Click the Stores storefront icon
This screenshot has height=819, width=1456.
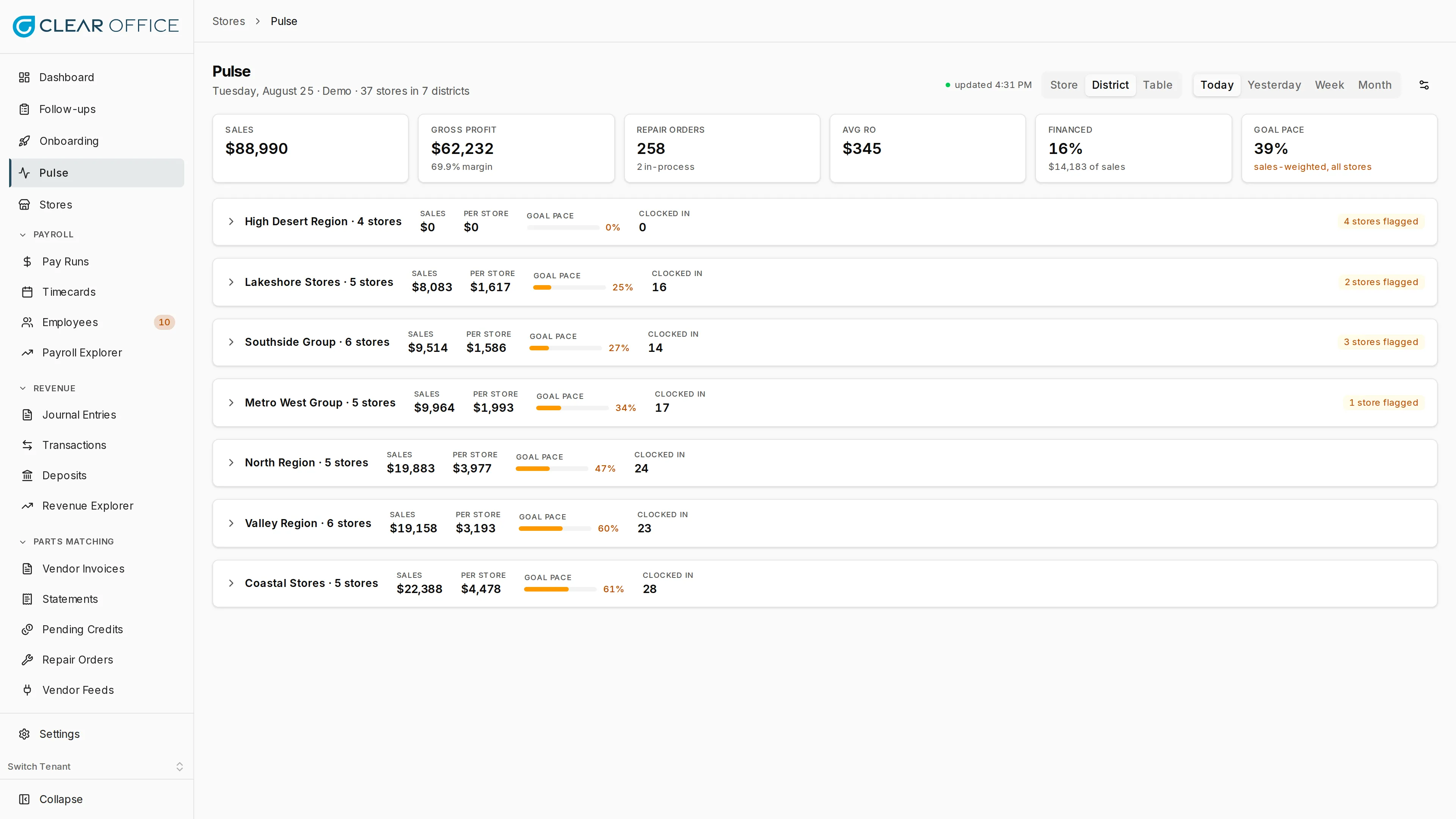24,205
